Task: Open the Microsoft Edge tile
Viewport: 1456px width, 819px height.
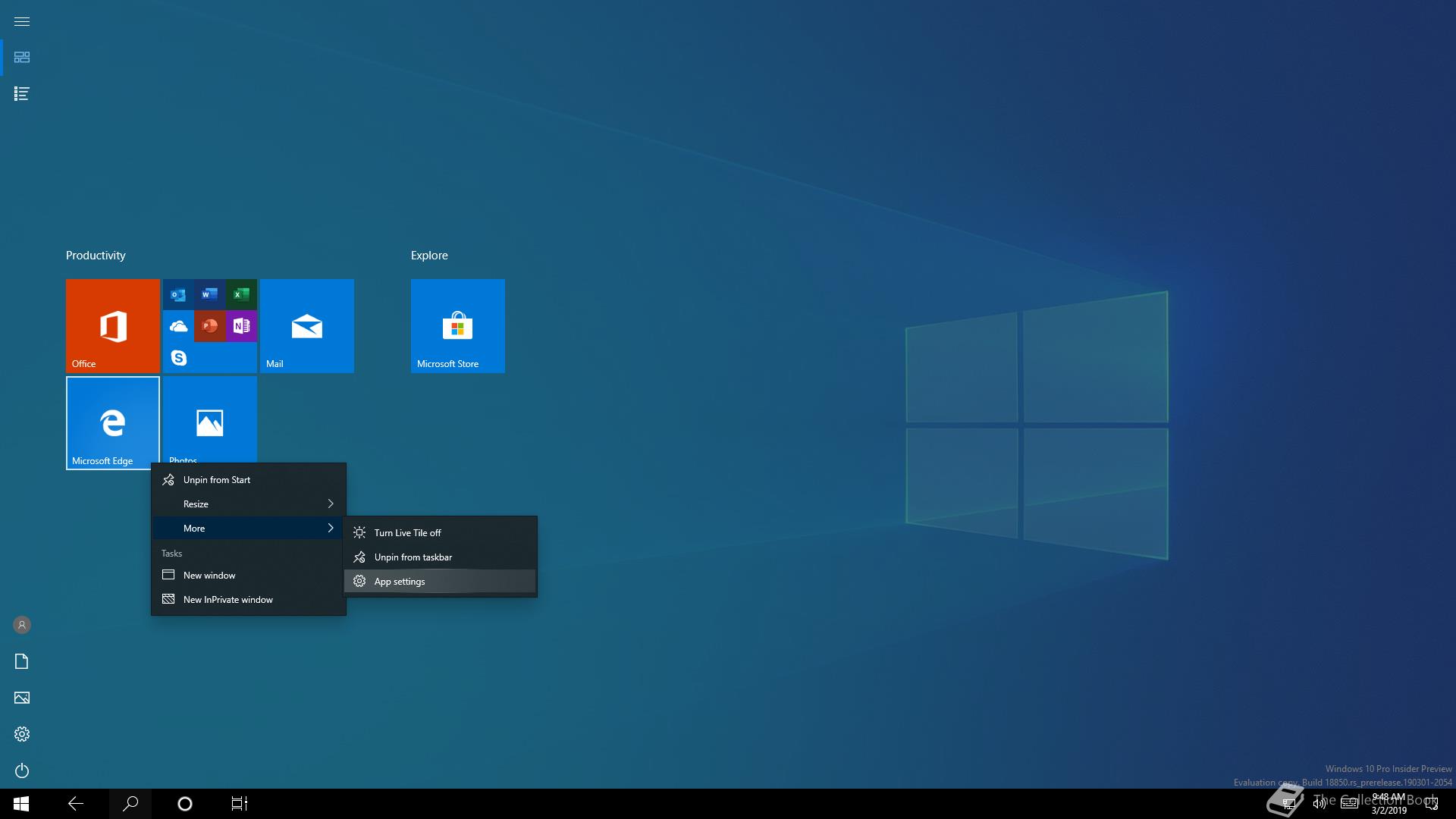Action: (x=113, y=423)
